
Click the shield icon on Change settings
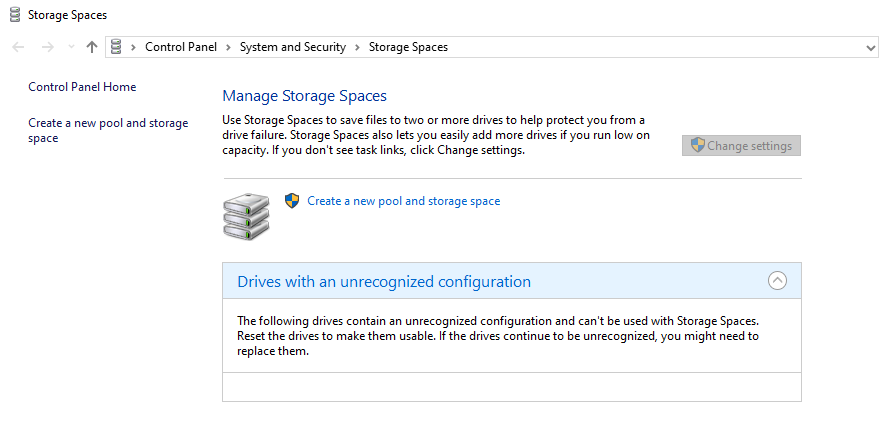point(698,146)
